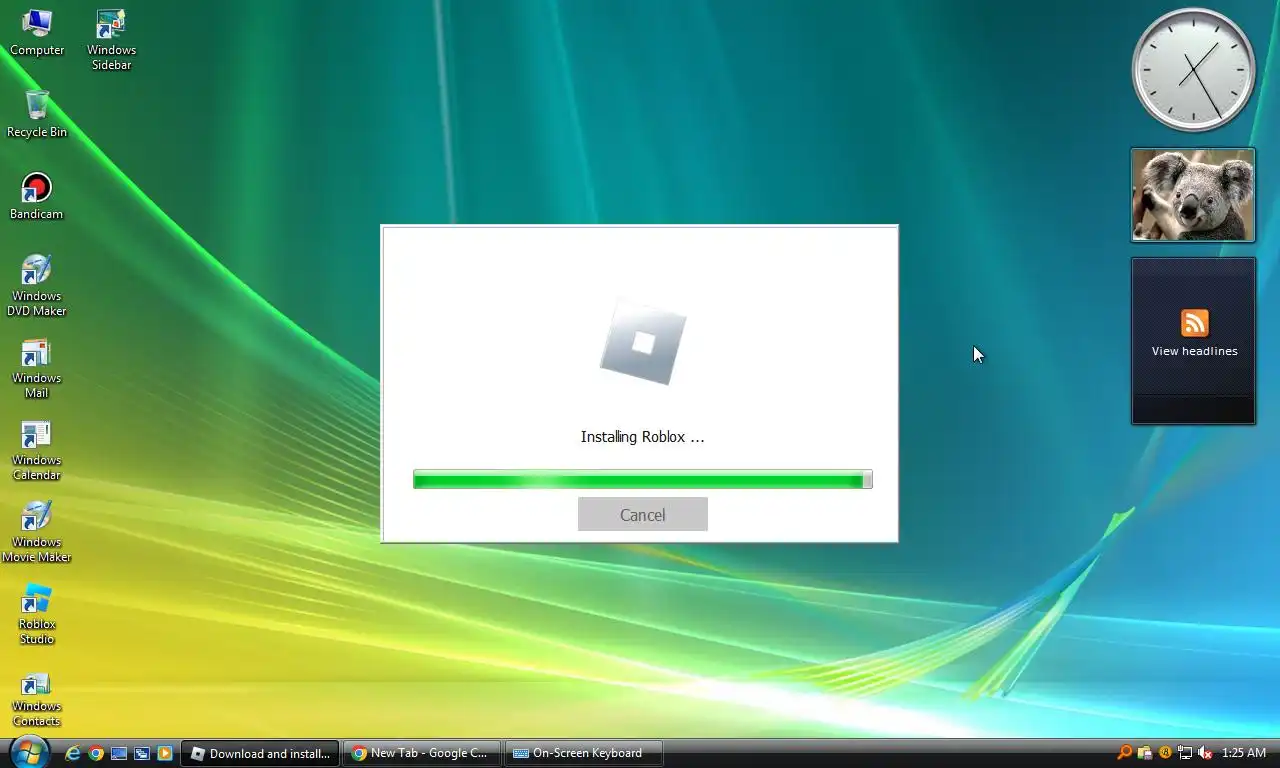Click 'View headlines' in feed gadget
Screen dimensions: 1280x768
1194,351
